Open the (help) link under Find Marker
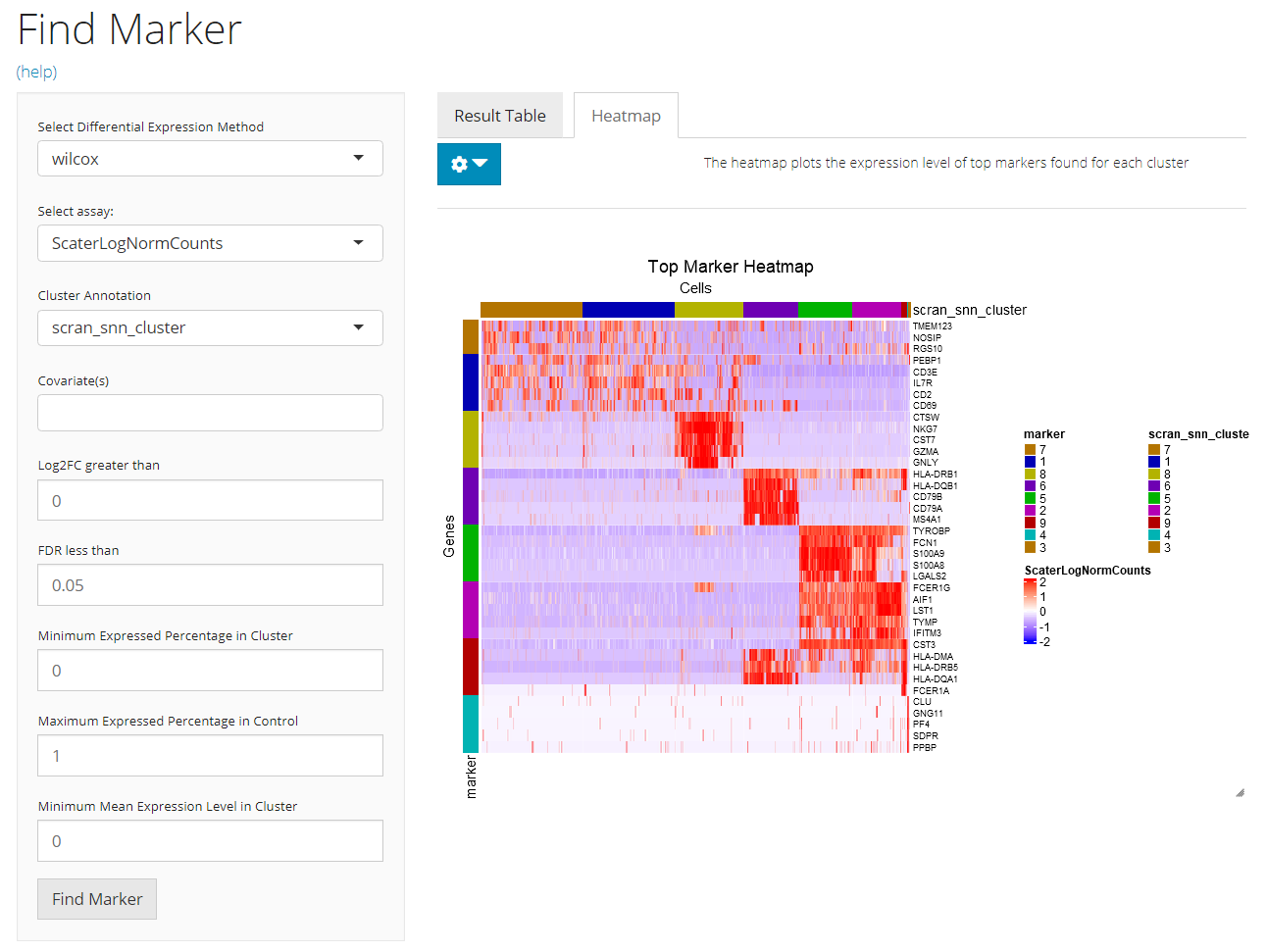The width and height of the screenshot is (1267, 952). [x=37, y=72]
